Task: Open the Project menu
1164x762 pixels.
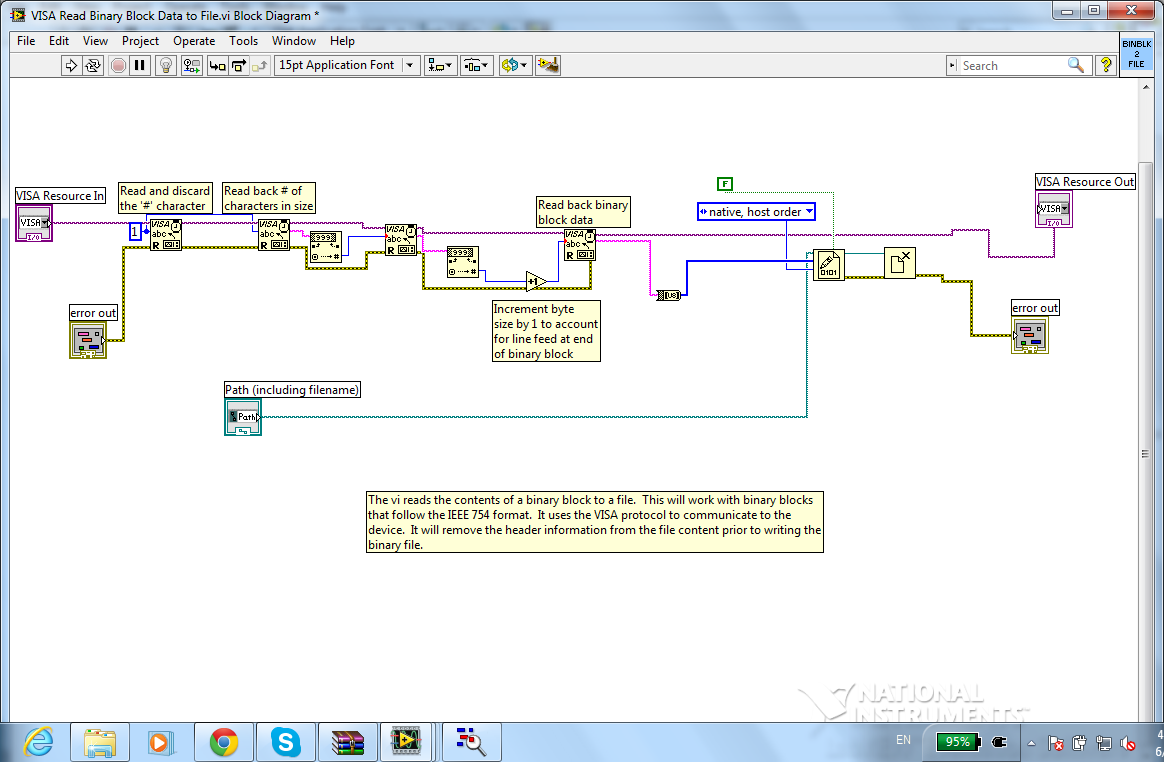Action: (140, 41)
